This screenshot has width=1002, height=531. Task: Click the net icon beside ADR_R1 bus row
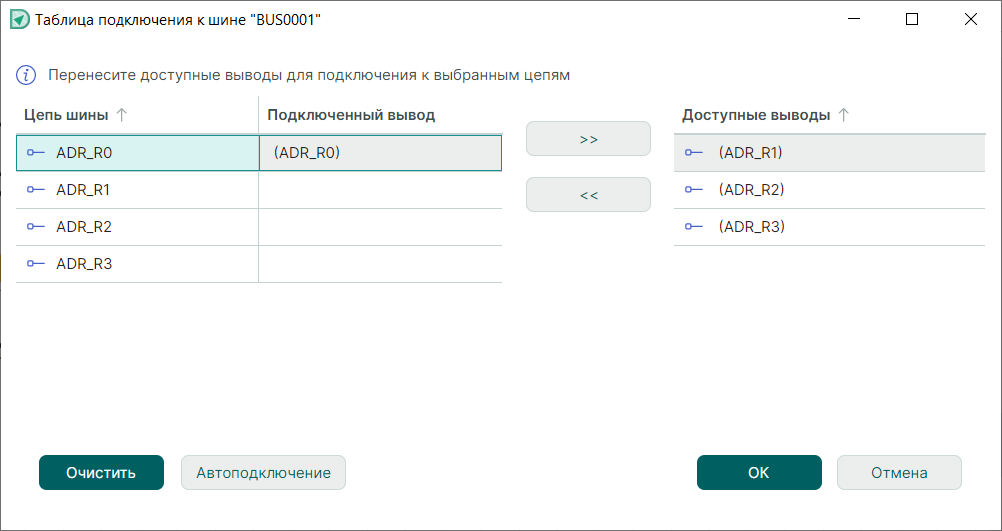35,190
